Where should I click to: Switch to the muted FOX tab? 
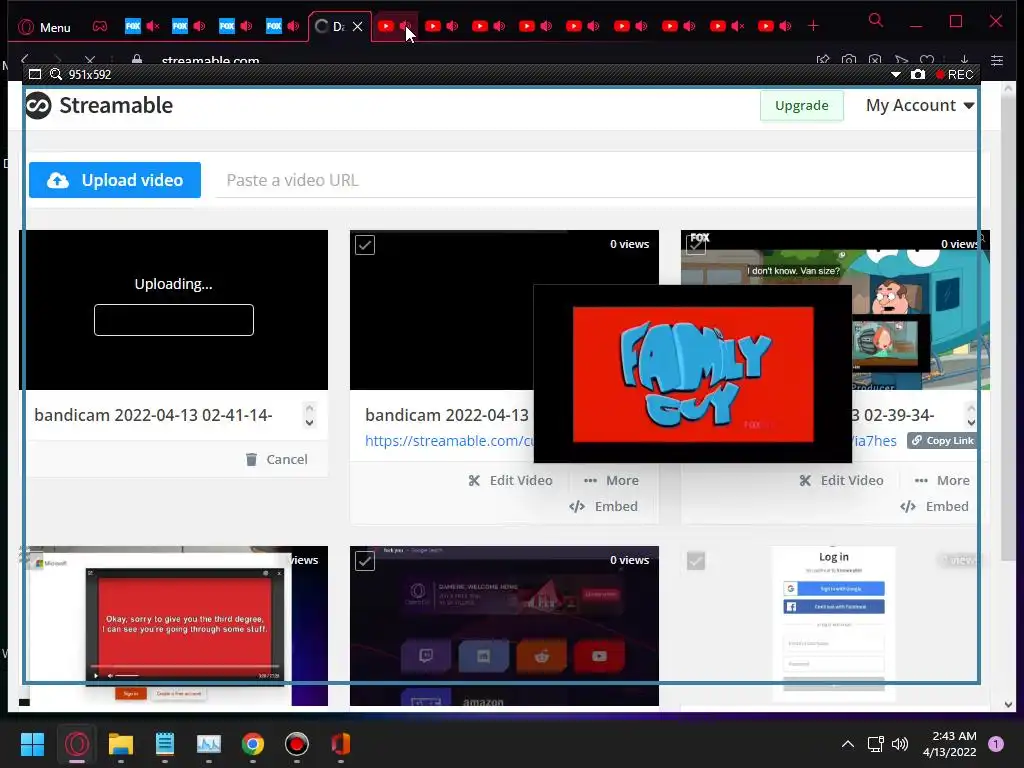pos(142,26)
